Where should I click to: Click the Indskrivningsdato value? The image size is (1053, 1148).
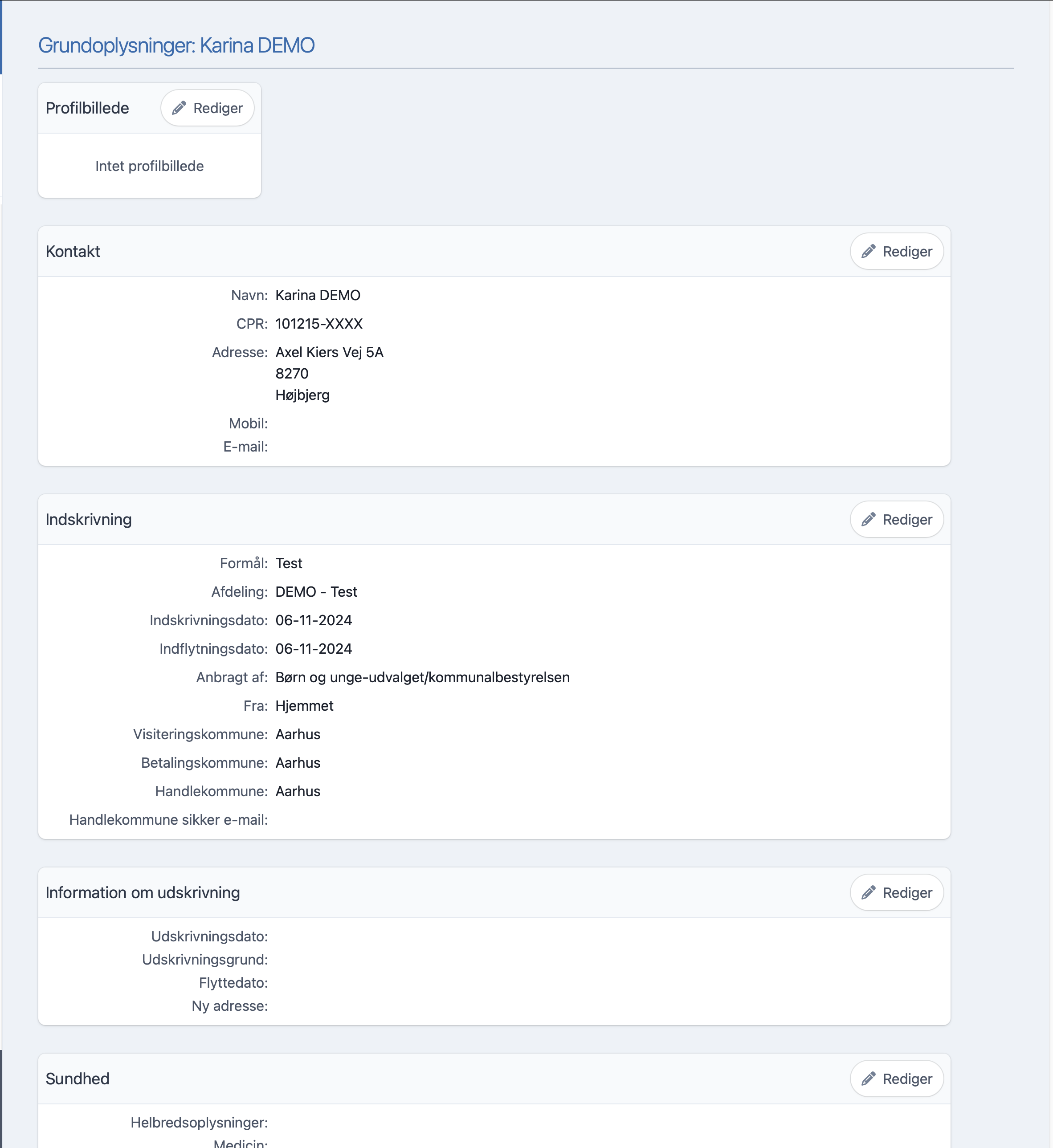point(314,620)
